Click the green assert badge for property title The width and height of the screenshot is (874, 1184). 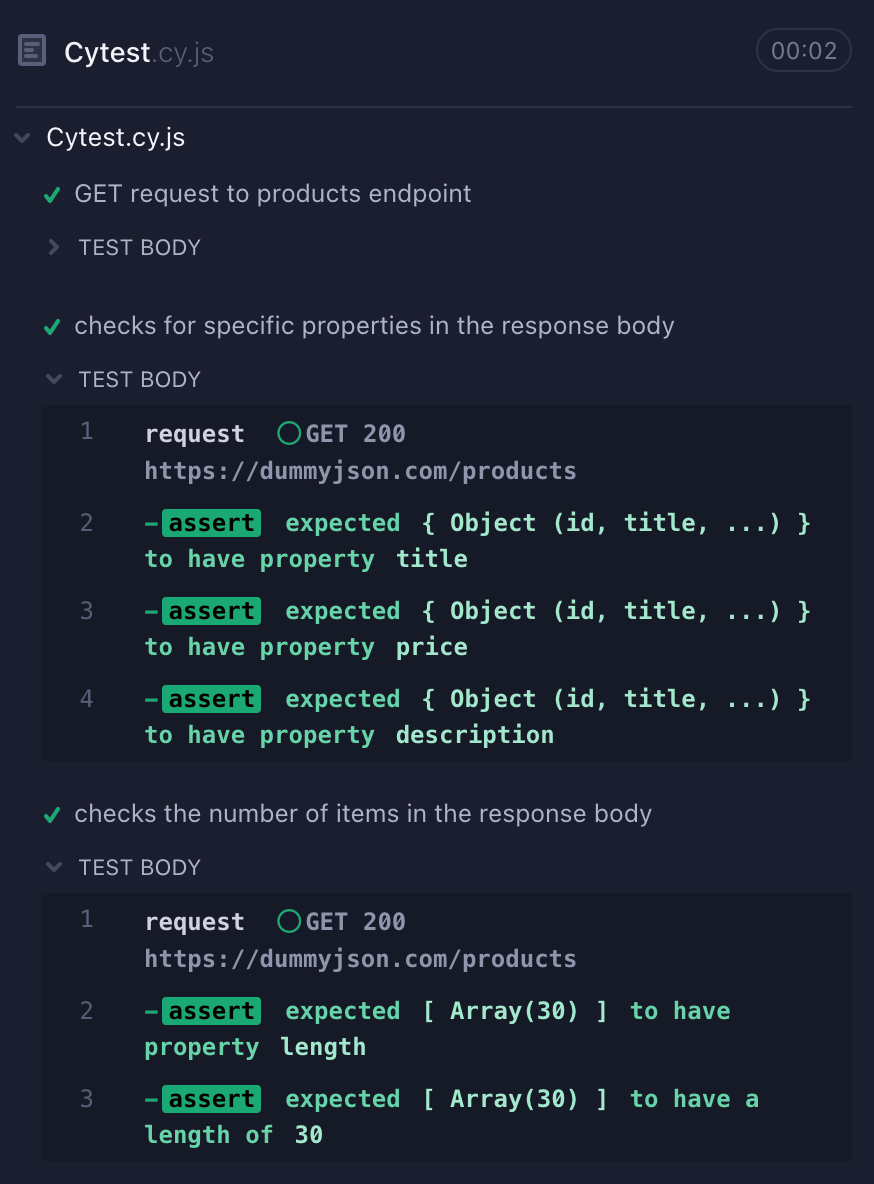[212, 523]
